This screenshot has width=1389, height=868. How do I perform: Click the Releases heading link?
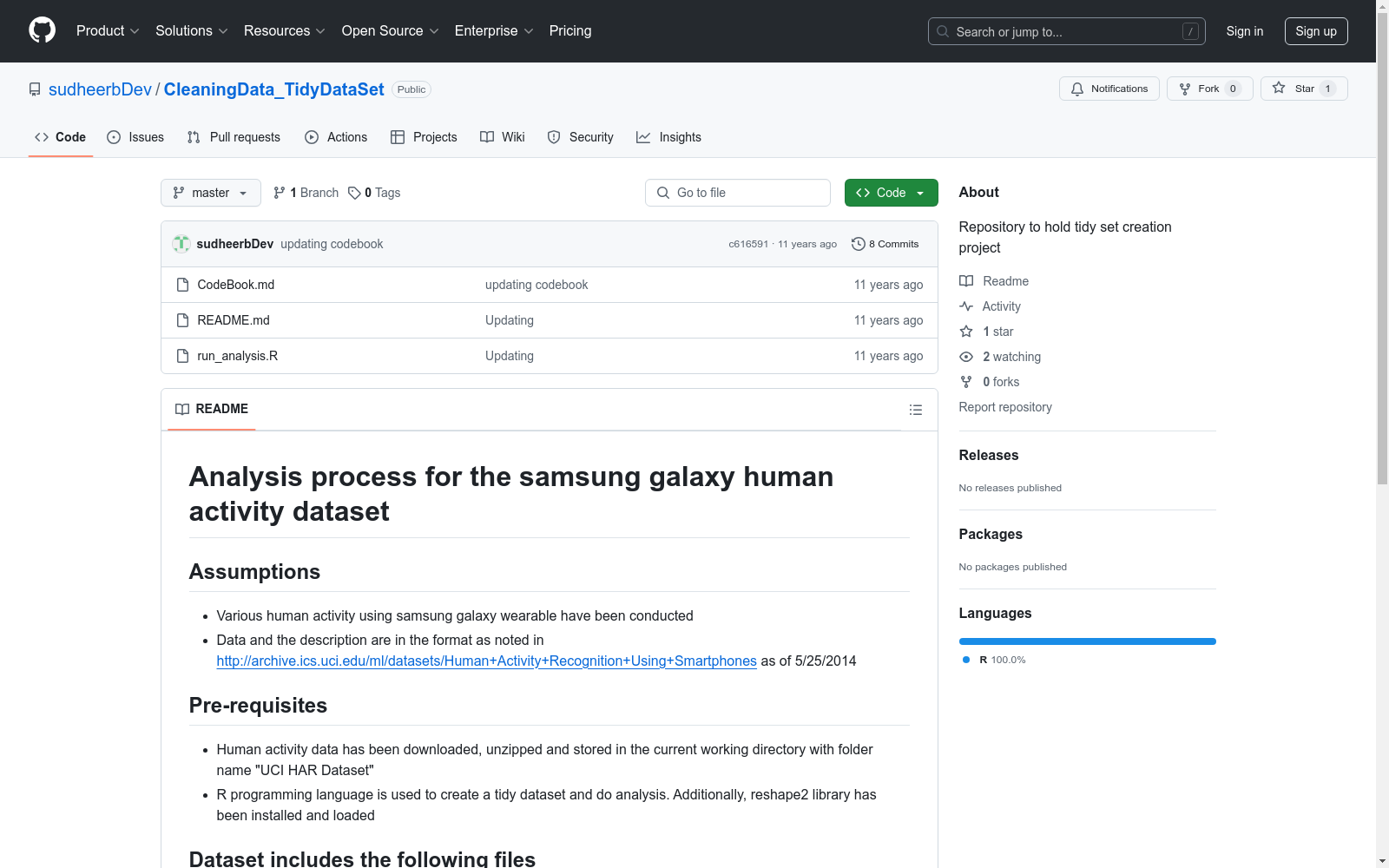(989, 455)
